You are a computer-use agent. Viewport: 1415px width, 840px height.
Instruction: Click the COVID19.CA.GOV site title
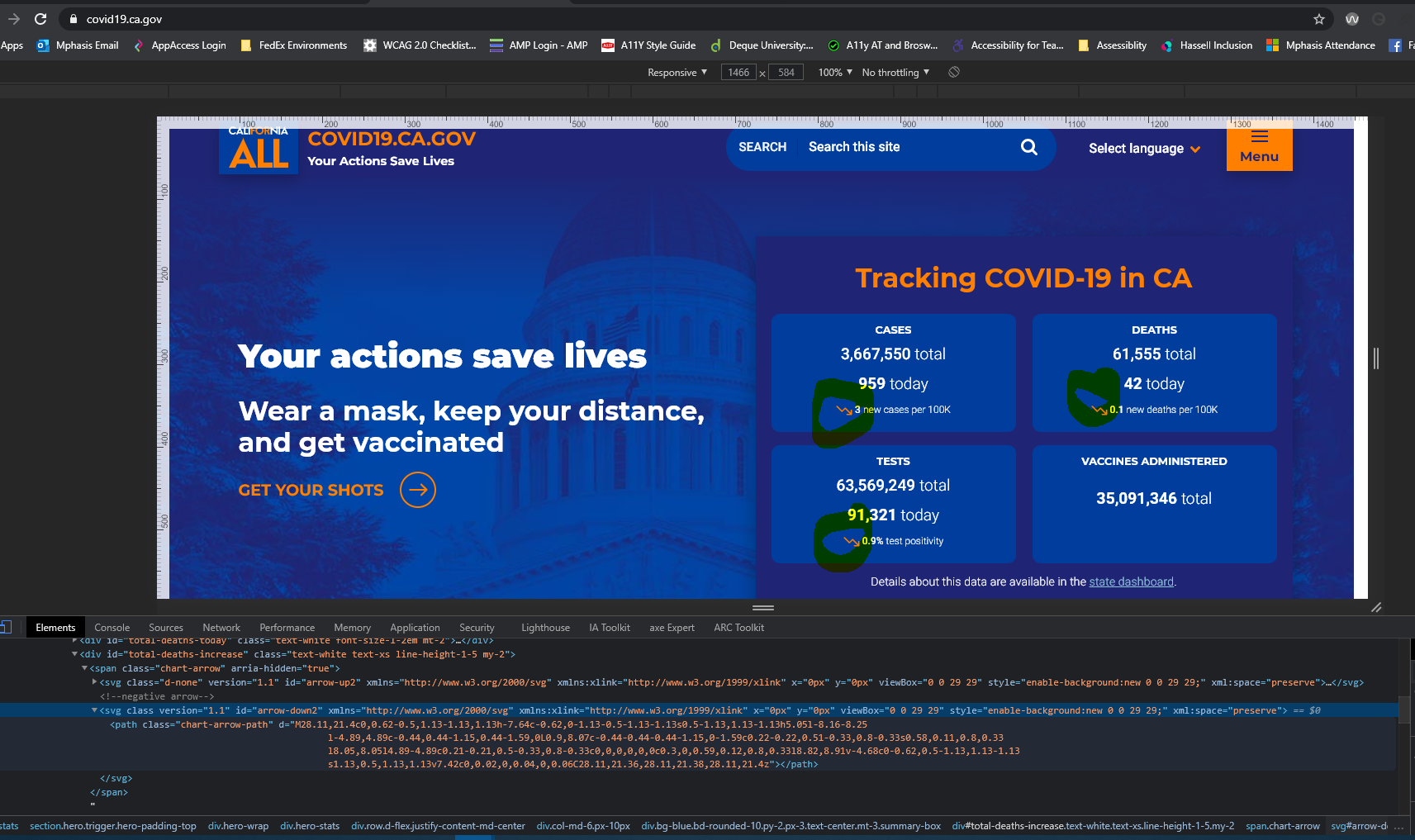(392, 139)
